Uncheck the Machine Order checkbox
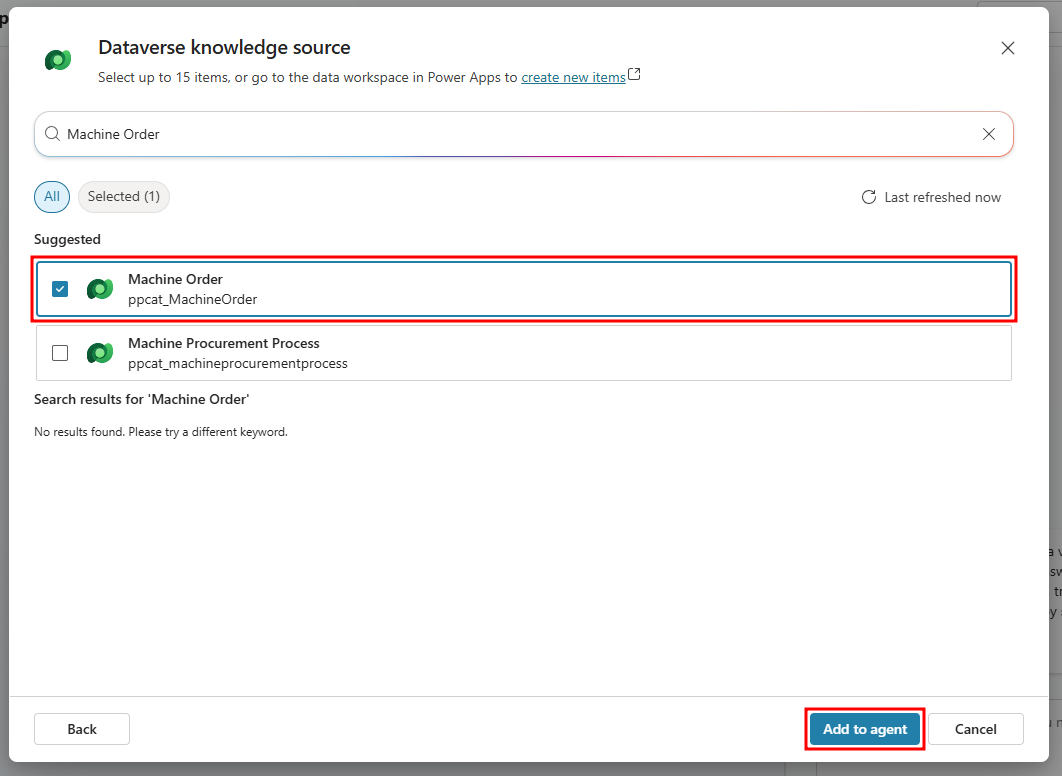The width and height of the screenshot is (1062, 776). click(60, 289)
